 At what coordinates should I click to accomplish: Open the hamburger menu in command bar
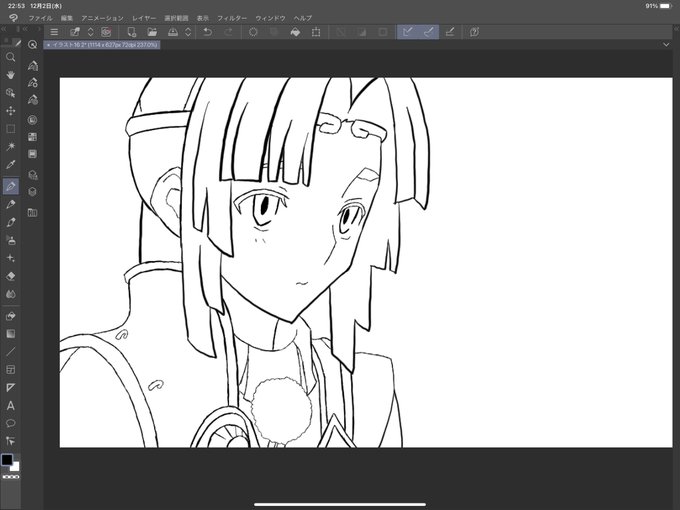coord(54,32)
